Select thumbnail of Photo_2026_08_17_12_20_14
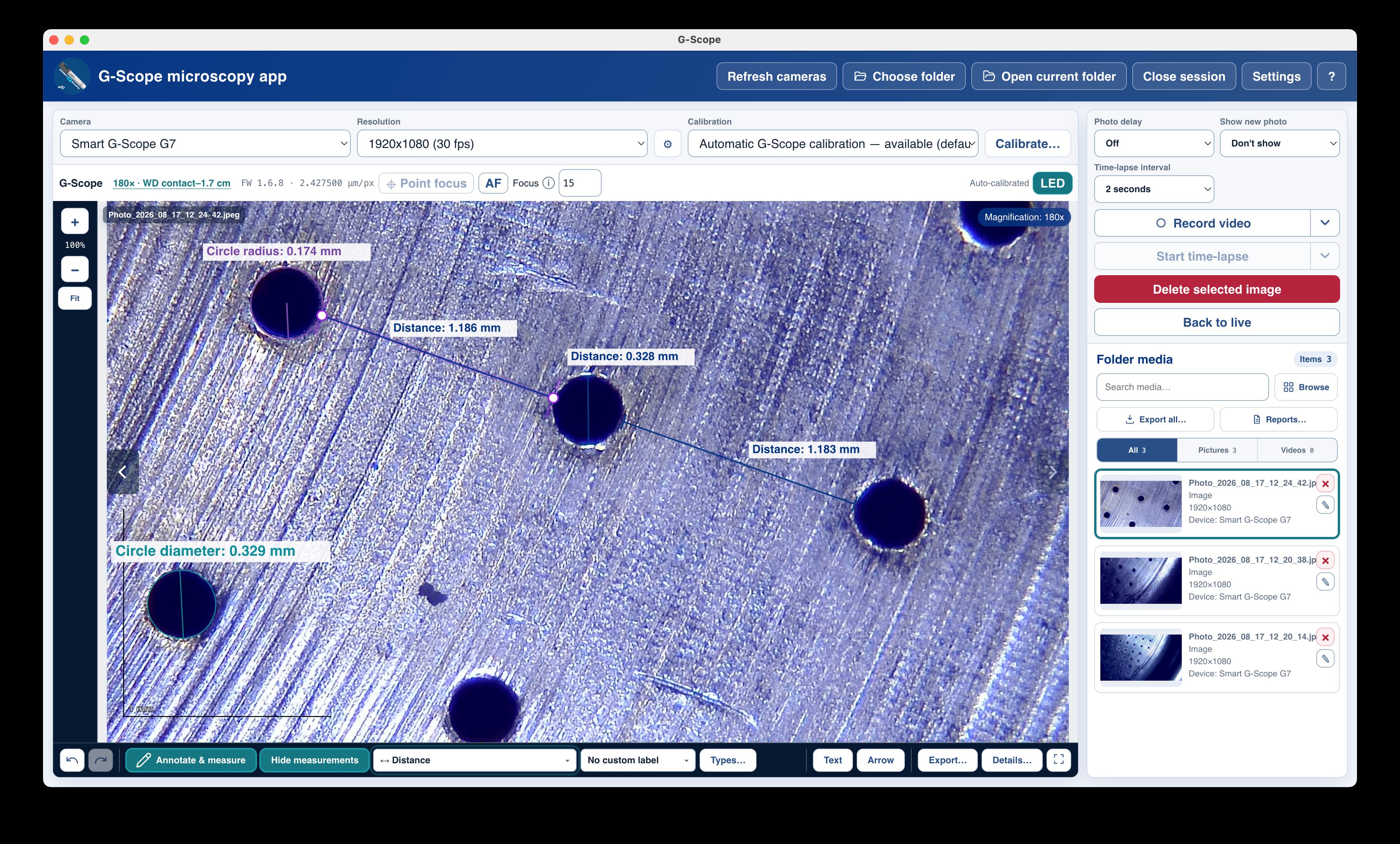 1140,657
